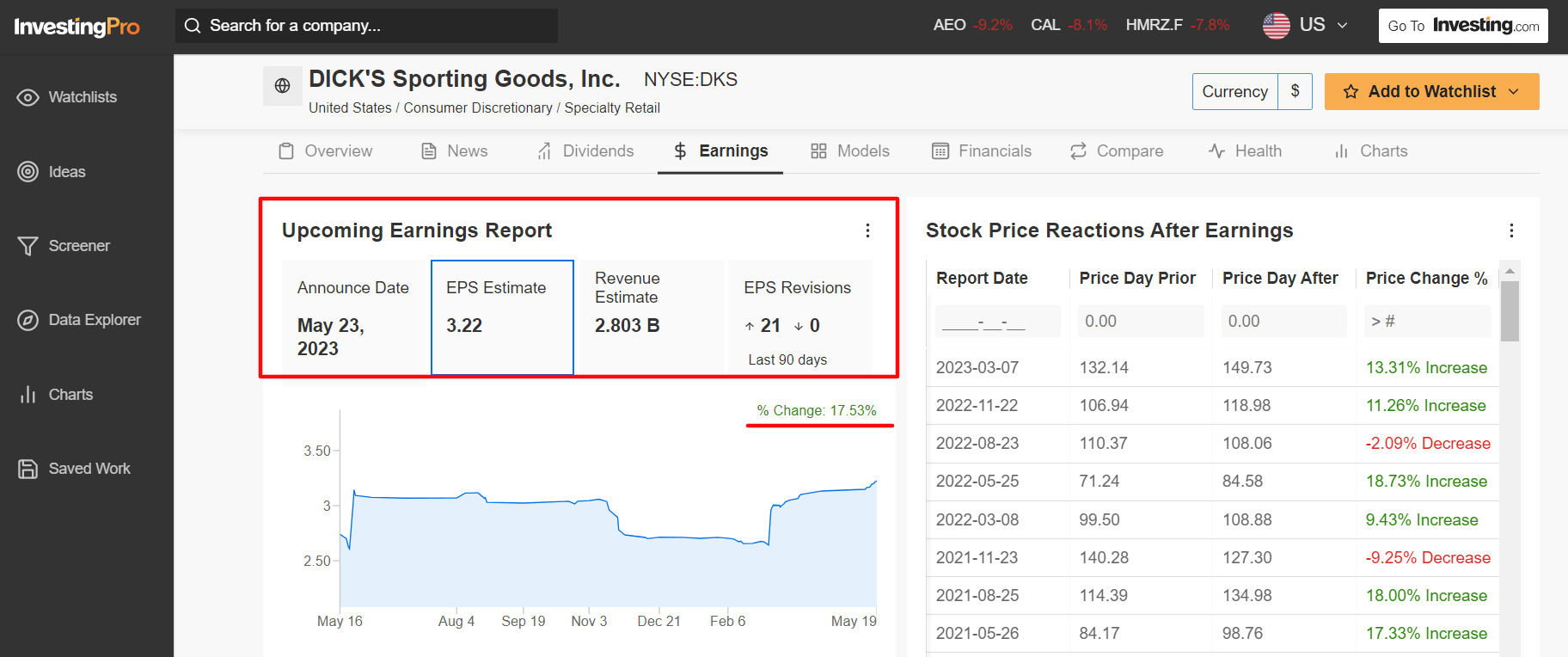This screenshot has width=1568, height=657.
Task: Click the InvestingPro logo
Action: (x=77, y=27)
